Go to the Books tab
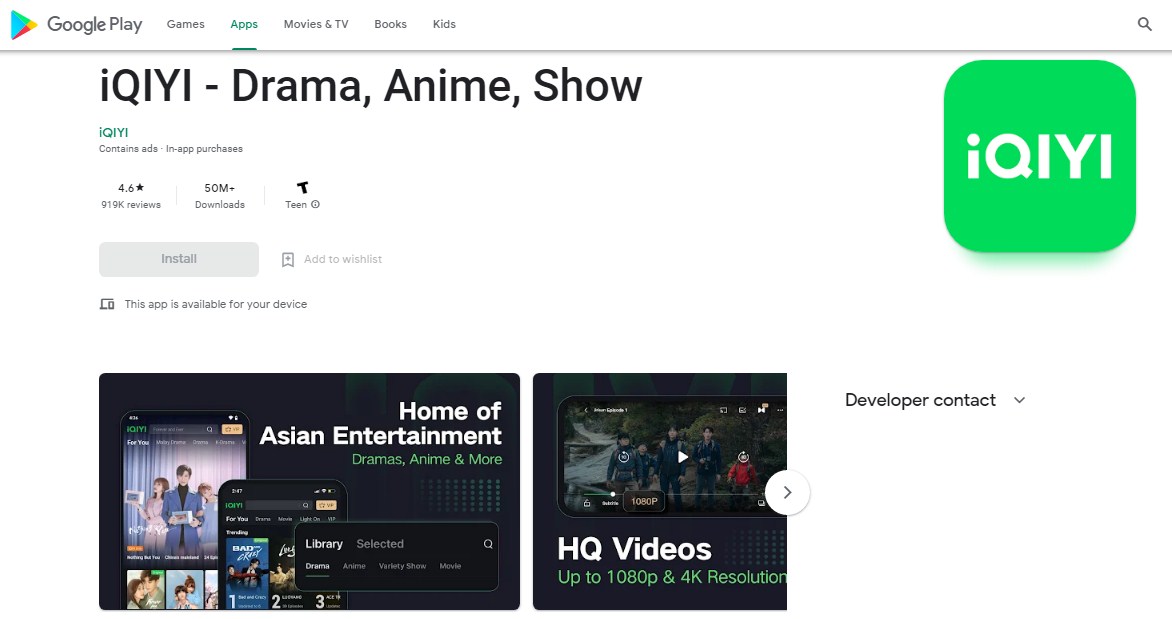Screen dimensions: 1172x619 [x=390, y=24]
